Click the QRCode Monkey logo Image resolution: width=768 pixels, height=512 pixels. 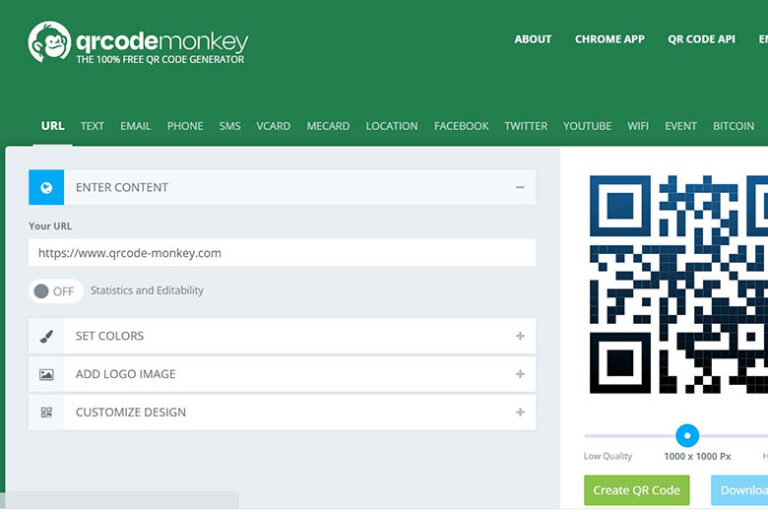click(138, 43)
